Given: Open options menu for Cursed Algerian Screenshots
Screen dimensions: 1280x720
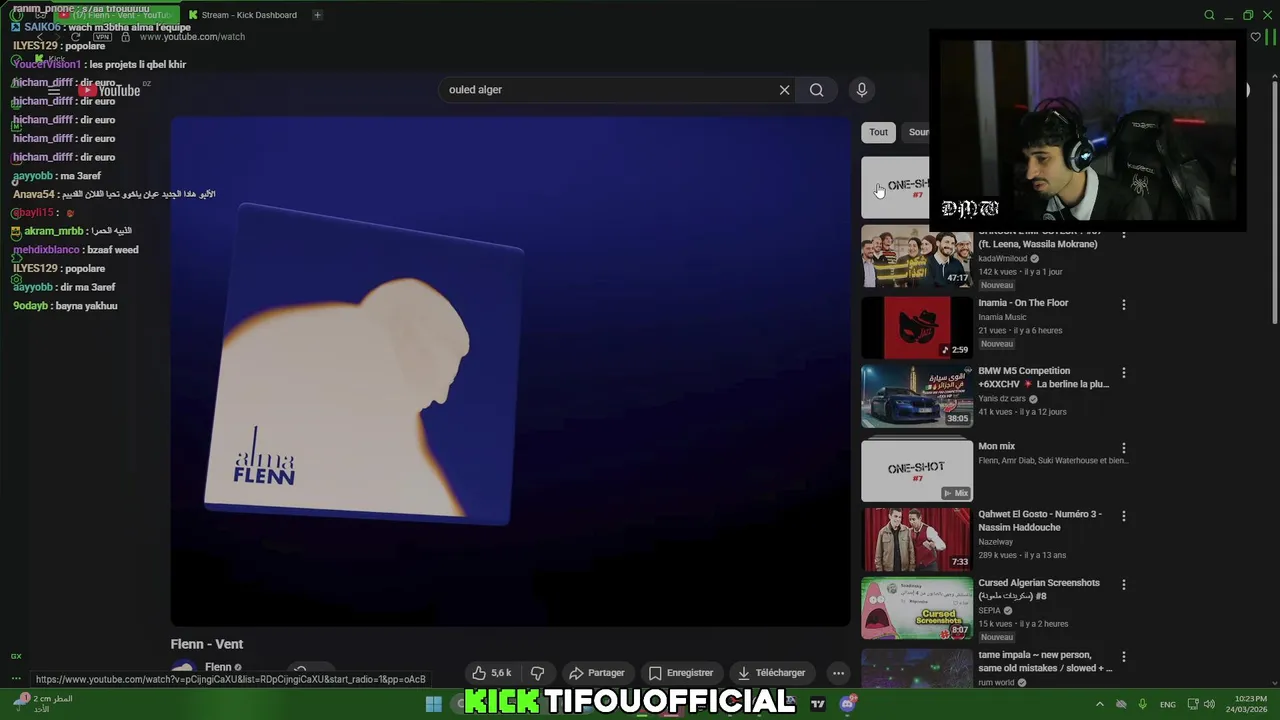Looking at the screenshot, I should point(1124,585).
